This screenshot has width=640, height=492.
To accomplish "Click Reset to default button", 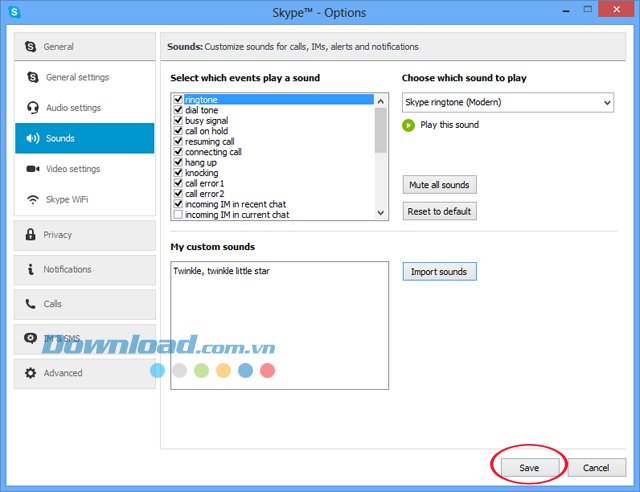I will (439, 211).
